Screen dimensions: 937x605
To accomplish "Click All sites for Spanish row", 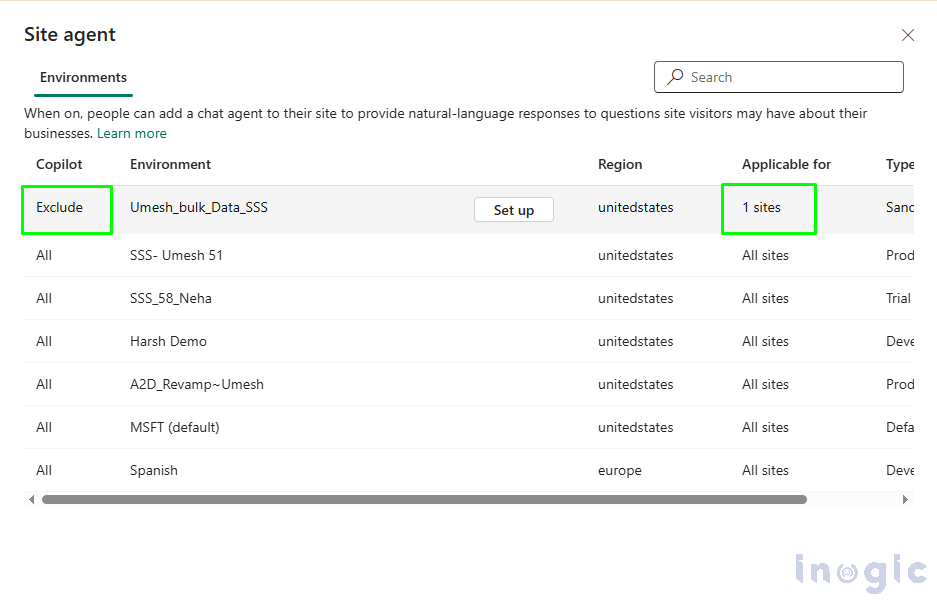I will click(765, 470).
